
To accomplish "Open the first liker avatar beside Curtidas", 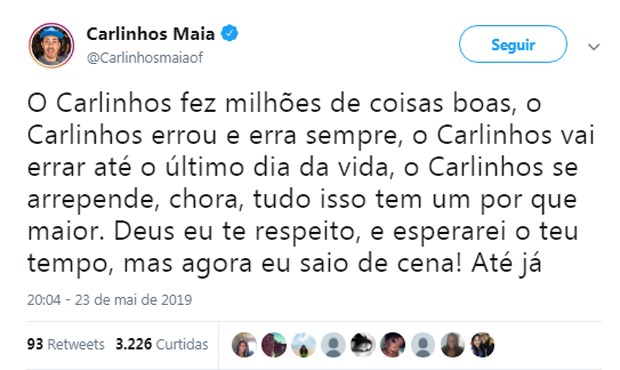I will 244,345.
